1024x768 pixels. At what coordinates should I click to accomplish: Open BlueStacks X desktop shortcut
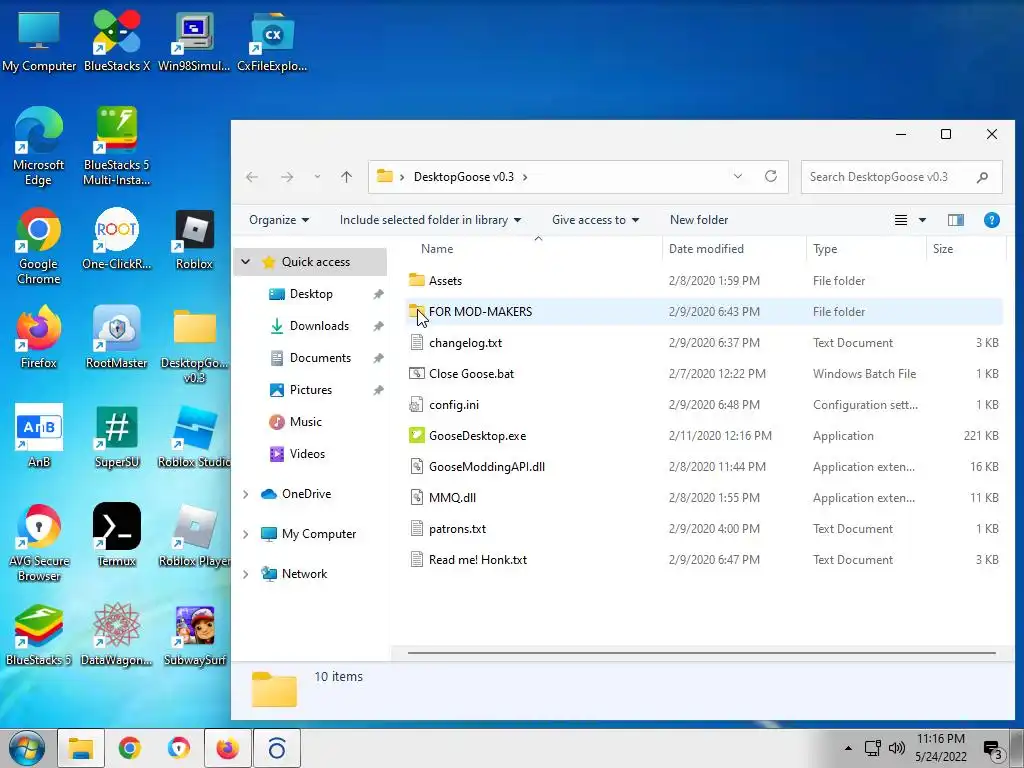pos(117,41)
